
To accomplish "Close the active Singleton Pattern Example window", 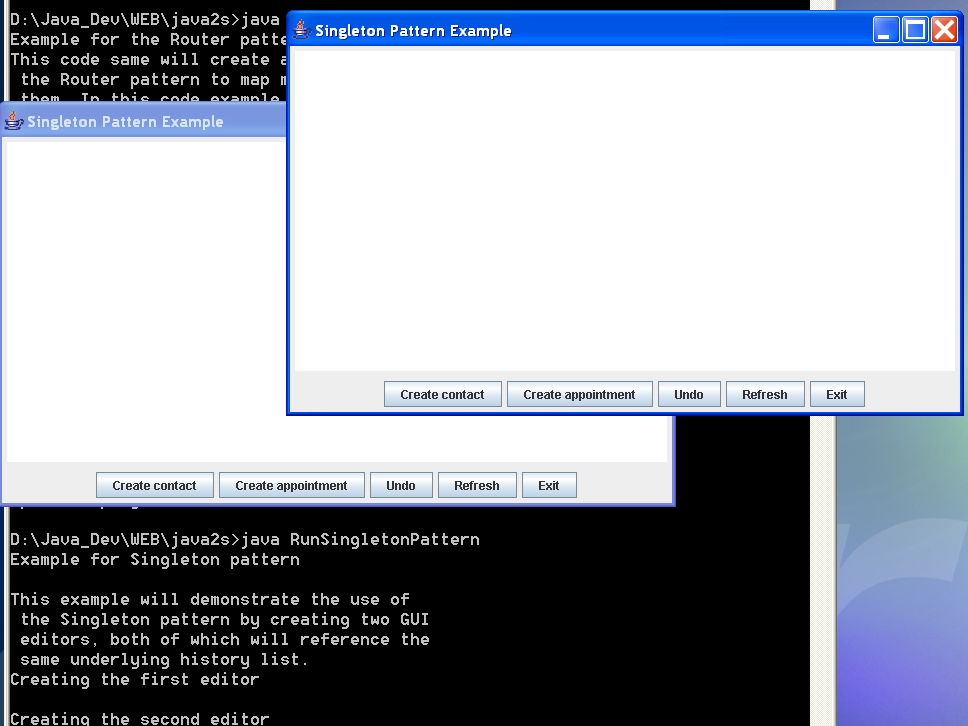I will (944, 30).
